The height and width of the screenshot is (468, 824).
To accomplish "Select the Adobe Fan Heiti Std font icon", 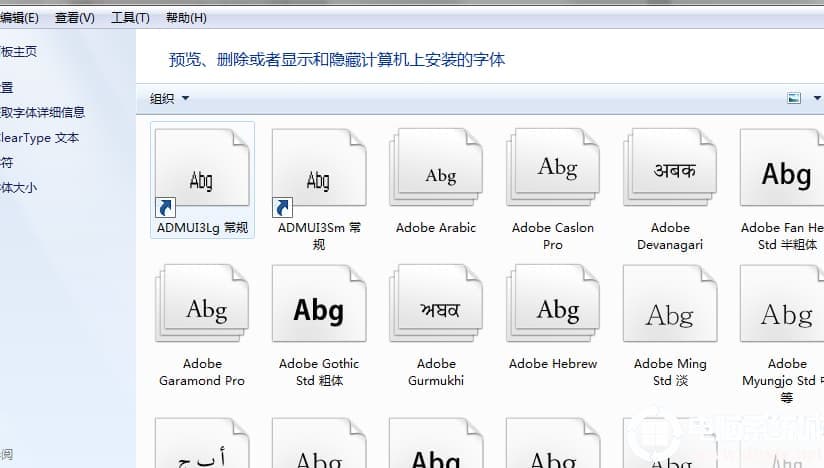I will (x=782, y=168).
